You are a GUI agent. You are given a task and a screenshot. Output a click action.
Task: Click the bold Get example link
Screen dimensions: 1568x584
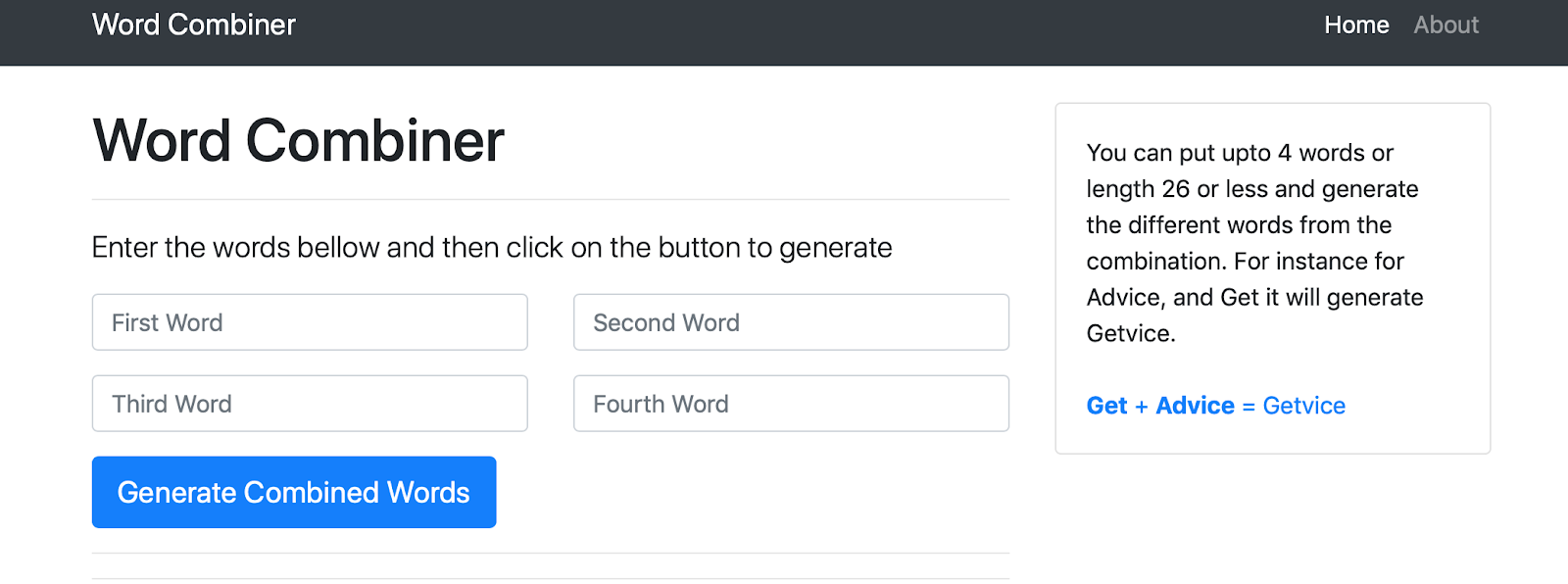click(1106, 406)
